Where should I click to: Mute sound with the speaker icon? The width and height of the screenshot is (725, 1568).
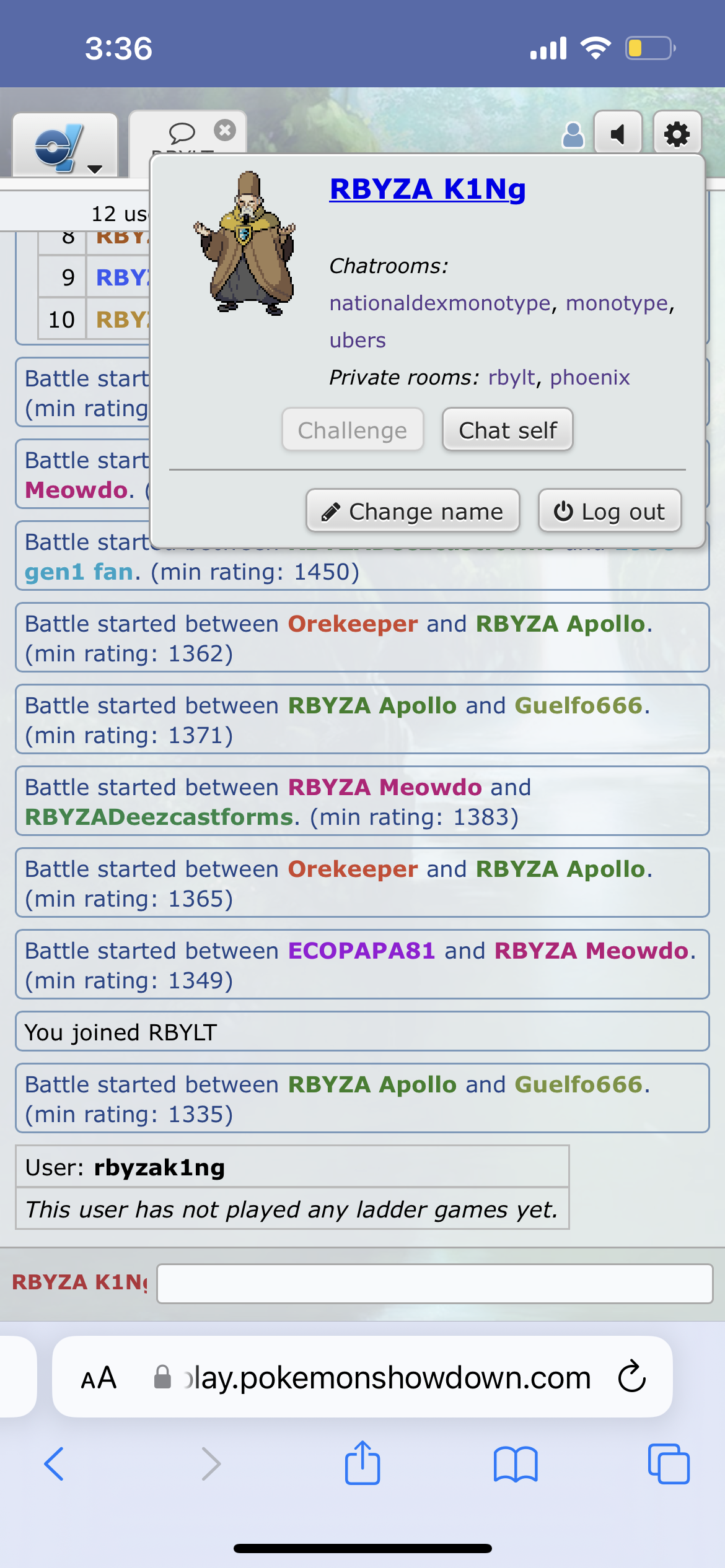(618, 134)
